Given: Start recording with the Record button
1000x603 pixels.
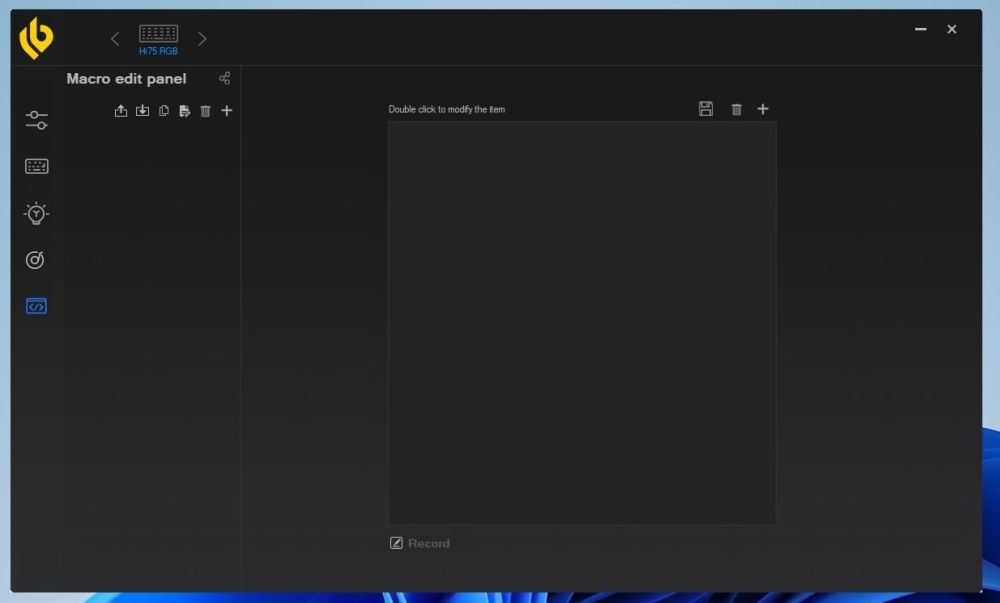Looking at the screenshot, I should [420, 543].
